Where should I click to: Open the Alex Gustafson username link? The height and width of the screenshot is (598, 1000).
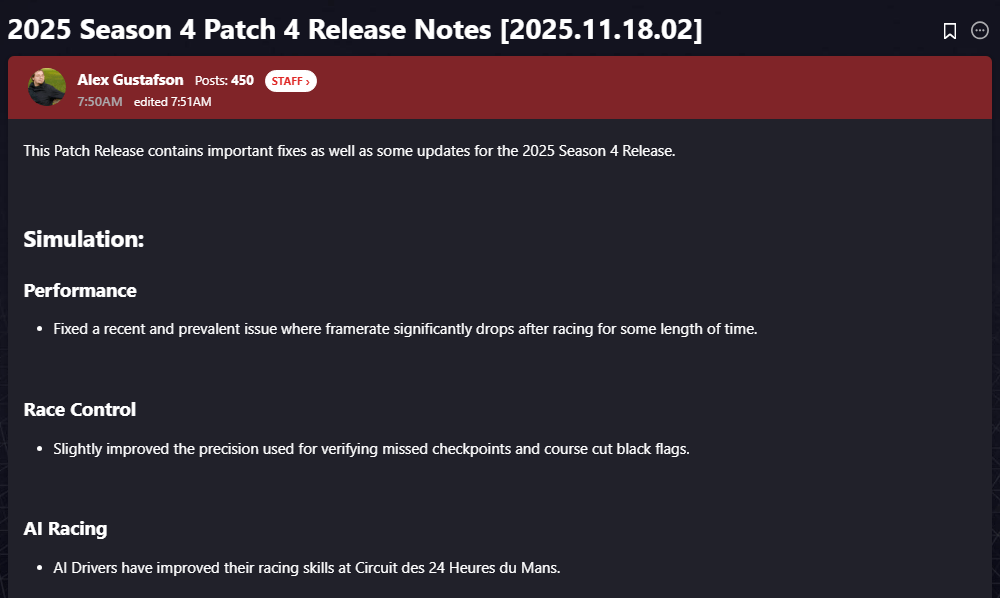pyautogui.click(x=130, y=80)
